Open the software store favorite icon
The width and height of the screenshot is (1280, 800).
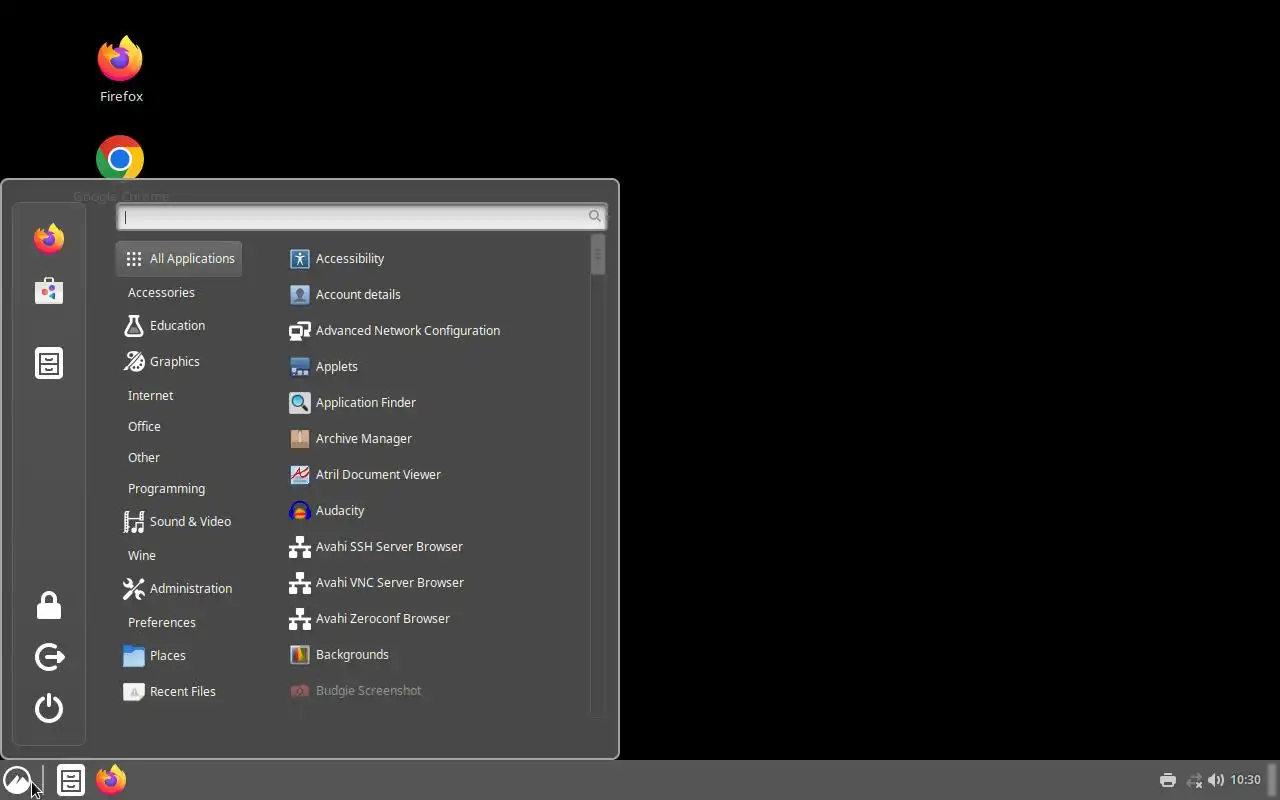tap(49, 291)
